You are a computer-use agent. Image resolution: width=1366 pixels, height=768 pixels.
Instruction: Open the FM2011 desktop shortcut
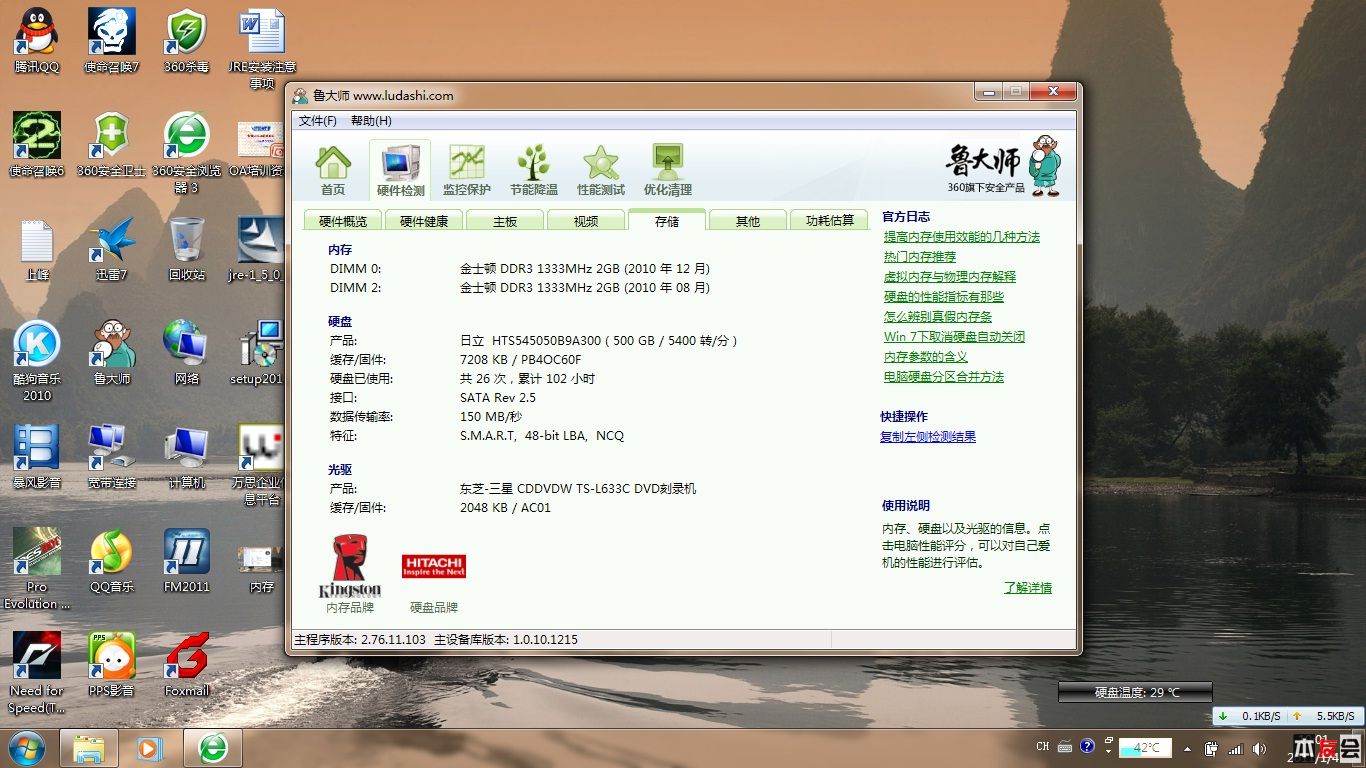187,560
